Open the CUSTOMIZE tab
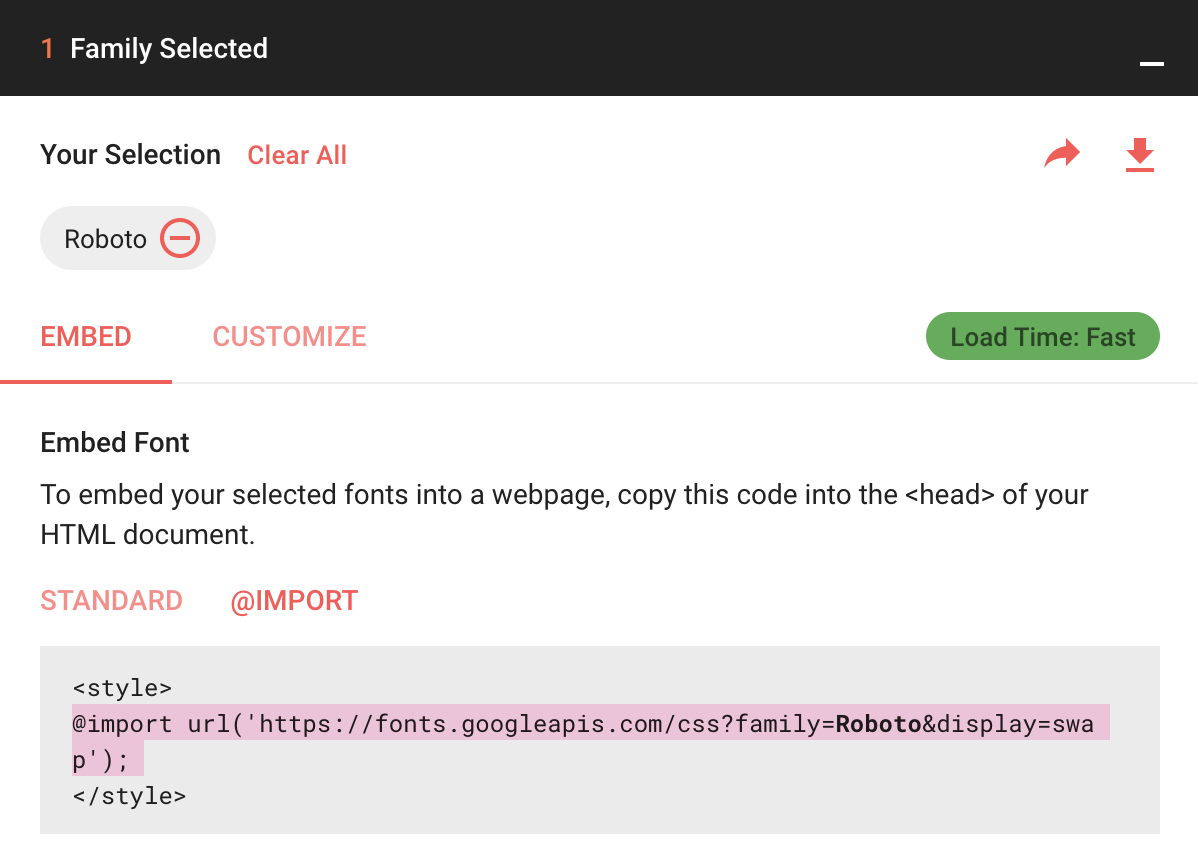1198x860 pixels. [x=289, y=337]
